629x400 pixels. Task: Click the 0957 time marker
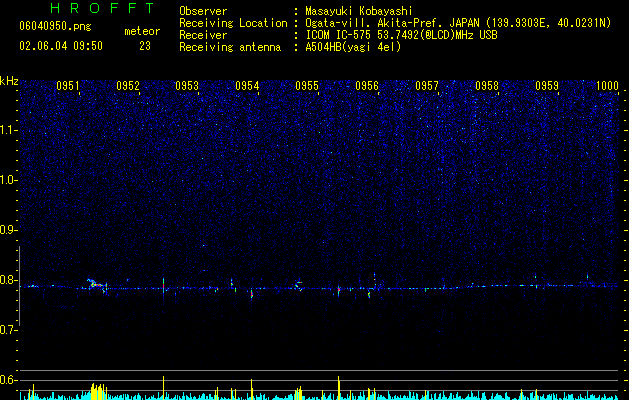(x=427, y=86)
